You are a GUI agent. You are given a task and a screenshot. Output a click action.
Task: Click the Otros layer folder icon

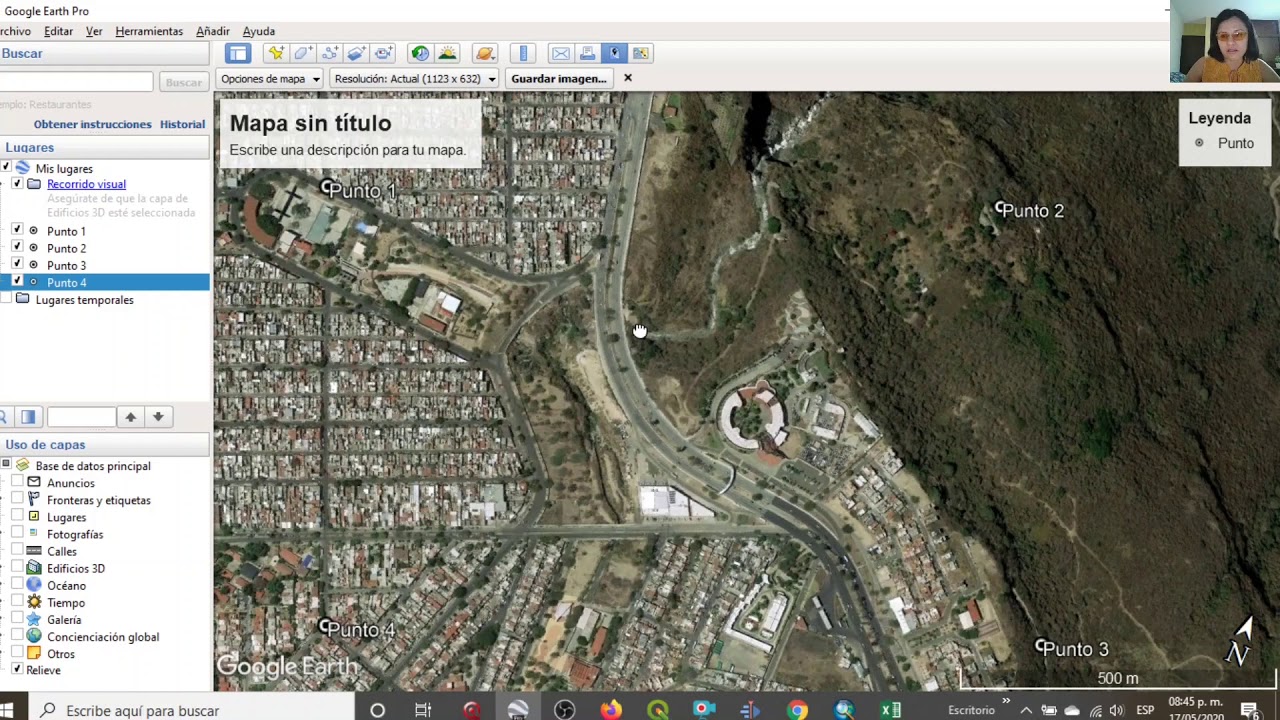point(34,653)
